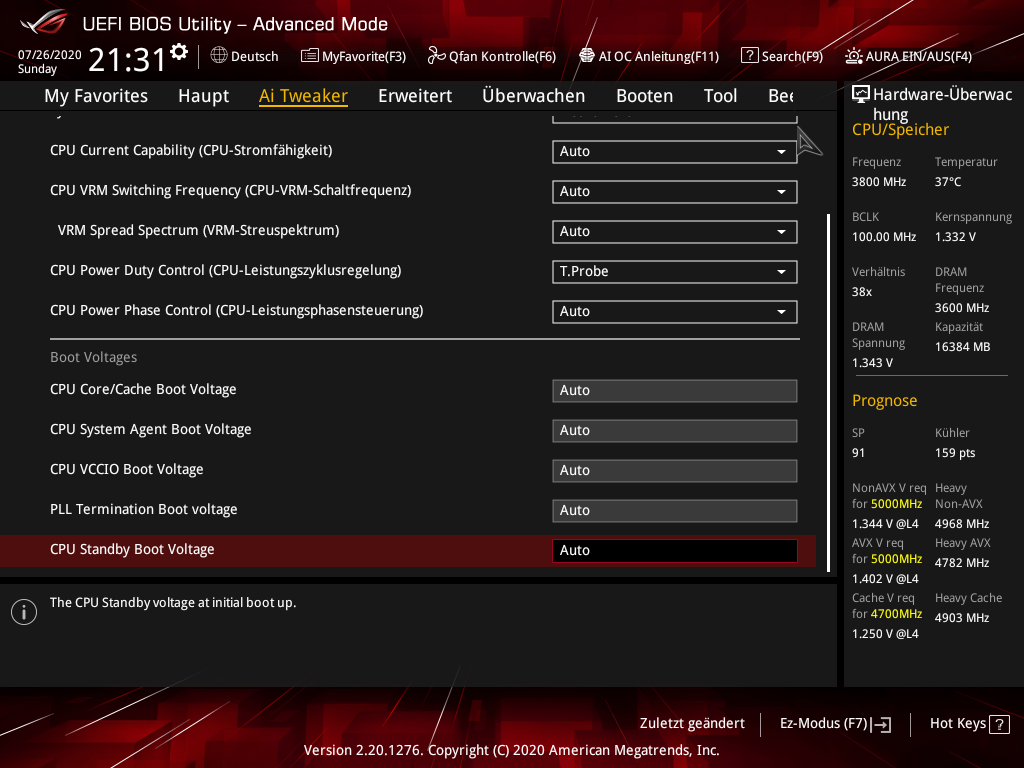Image resolution: width=1024 pixels, height=768 pixels.
Task: Select PLL Termination Boot voltage label
Action: click(144, 509)
